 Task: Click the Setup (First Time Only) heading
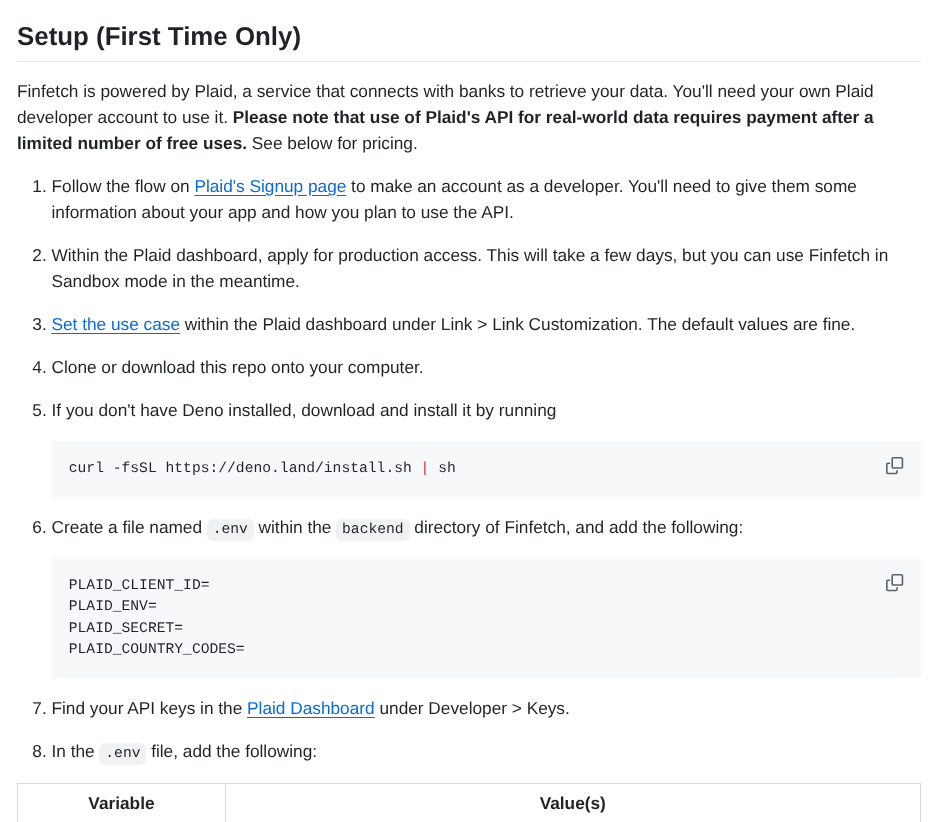159,36
